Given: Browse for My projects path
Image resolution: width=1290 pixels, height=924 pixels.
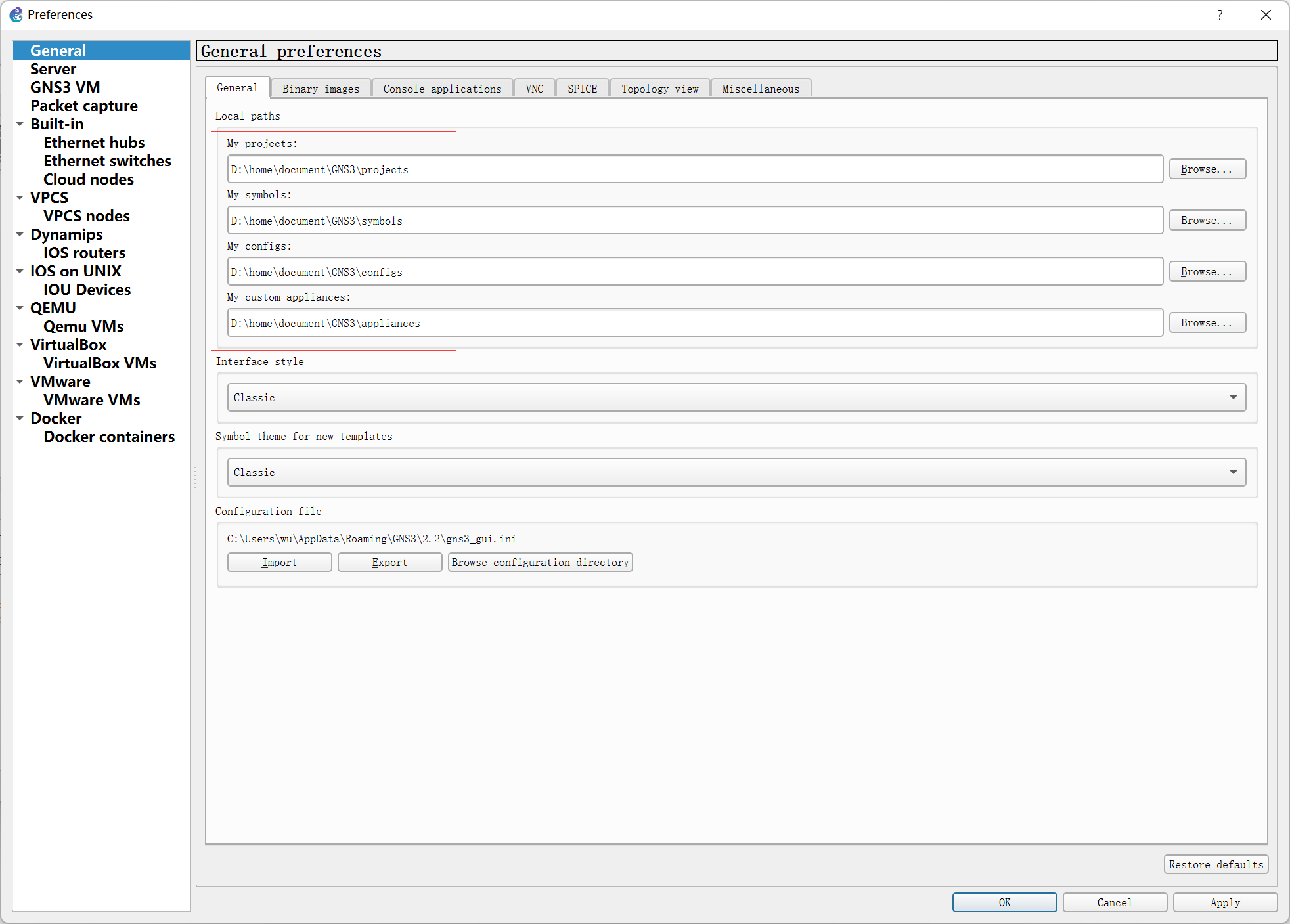Looking at the screenshot, I should (1207, 169).
